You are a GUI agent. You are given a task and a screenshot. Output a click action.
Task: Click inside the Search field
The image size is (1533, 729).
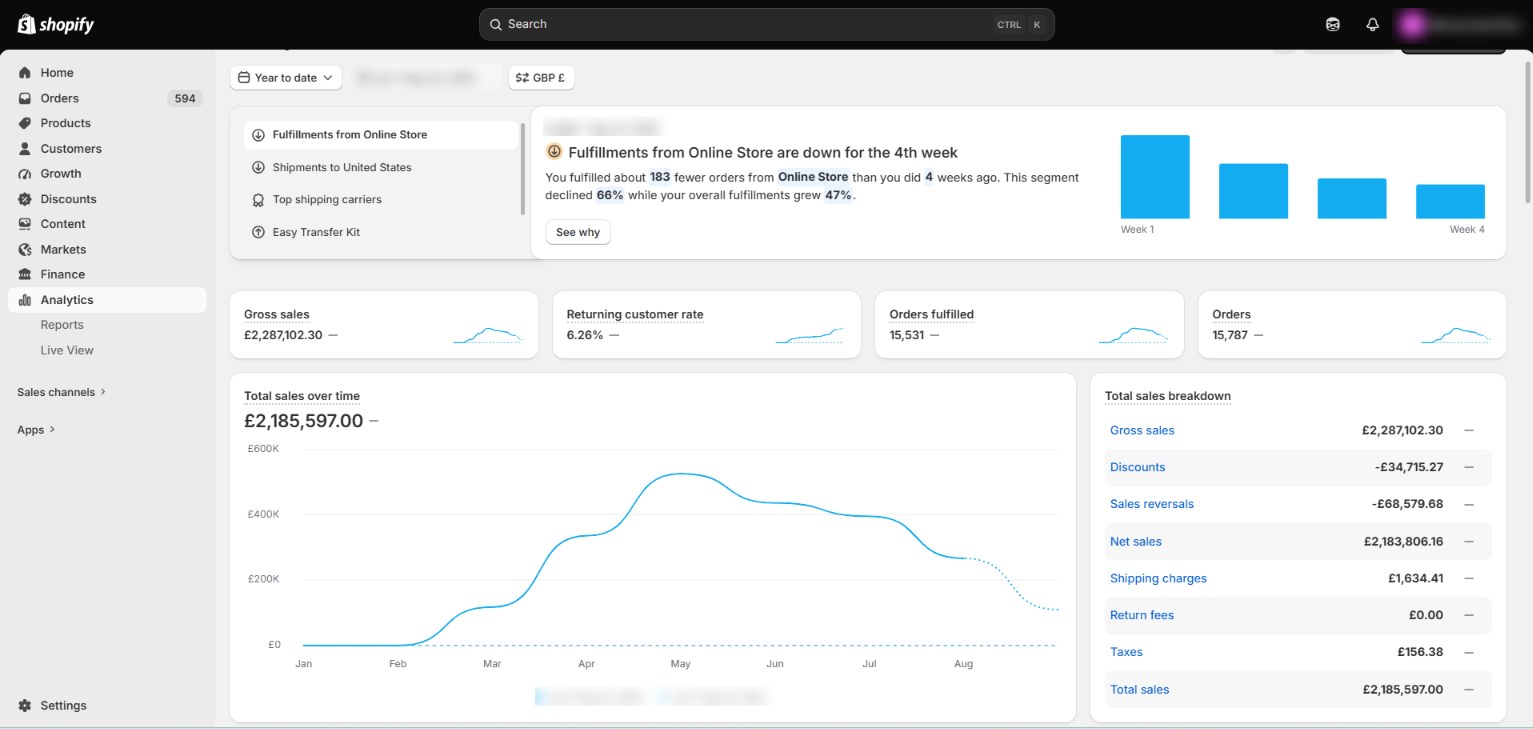[766, 24]
